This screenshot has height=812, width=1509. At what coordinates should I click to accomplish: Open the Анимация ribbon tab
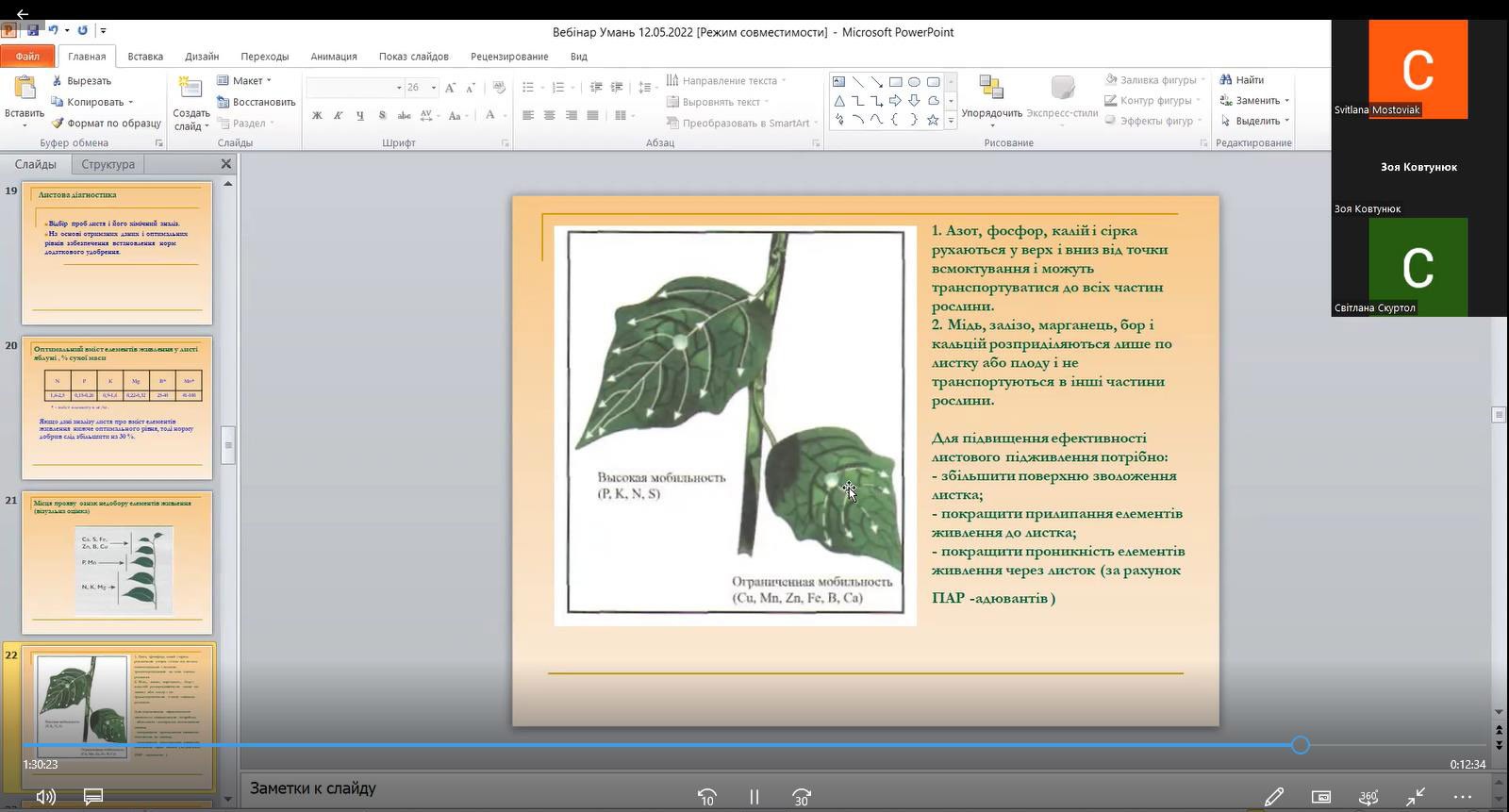click(x=334, y=57)
